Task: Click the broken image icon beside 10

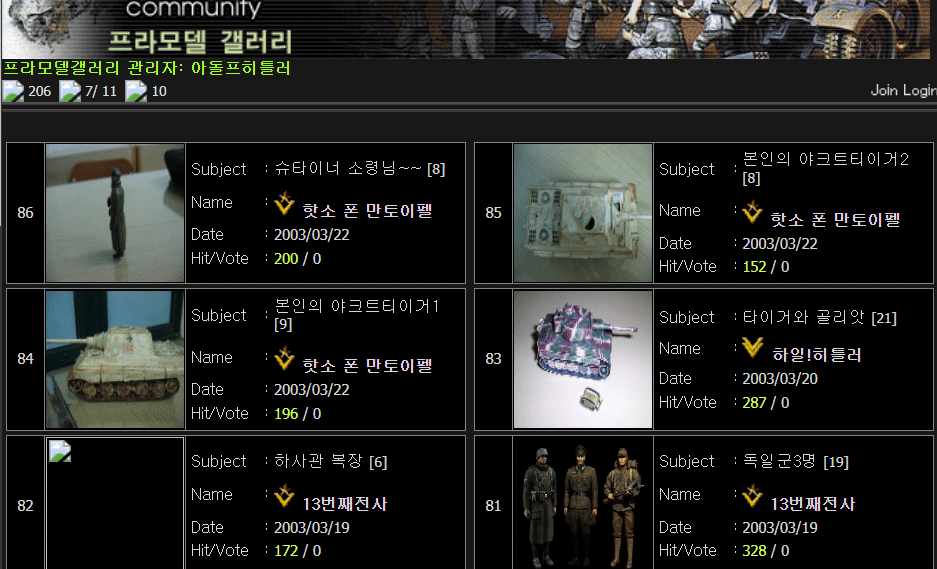Action: pyautogui.click(x=136, y=91)
